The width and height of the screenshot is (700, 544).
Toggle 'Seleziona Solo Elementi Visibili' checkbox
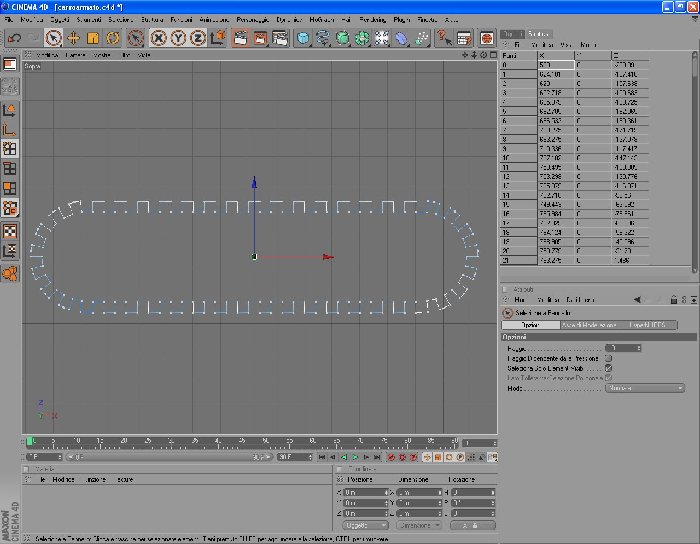tap(608, 368)
